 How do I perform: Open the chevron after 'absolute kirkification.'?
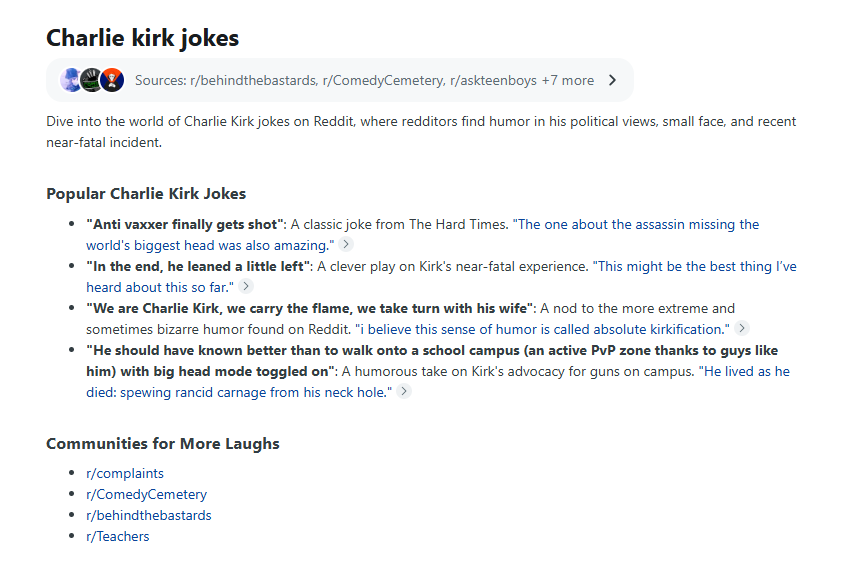click(x=742, y=328)
